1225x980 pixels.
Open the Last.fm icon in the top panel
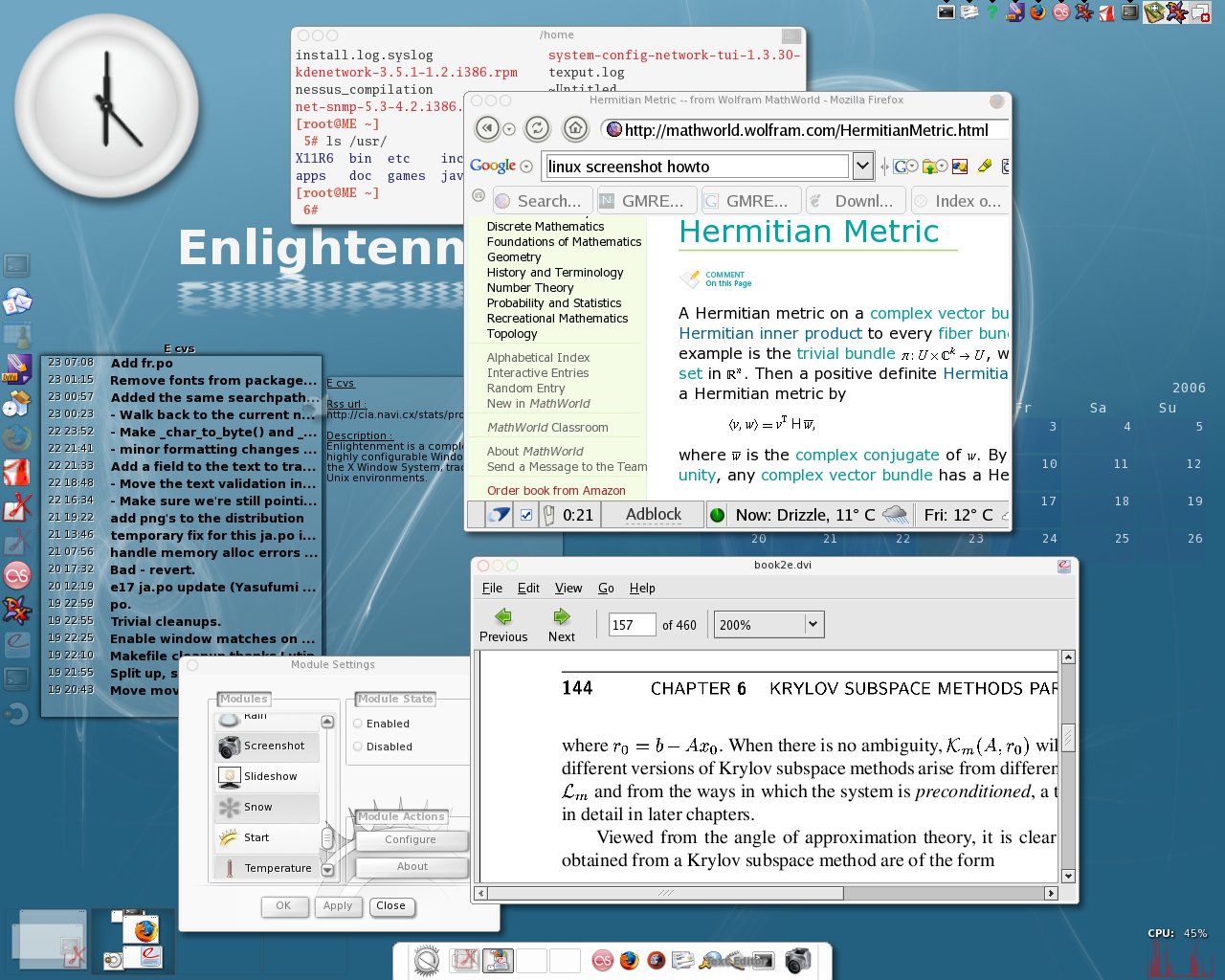tap(1060, 11)
